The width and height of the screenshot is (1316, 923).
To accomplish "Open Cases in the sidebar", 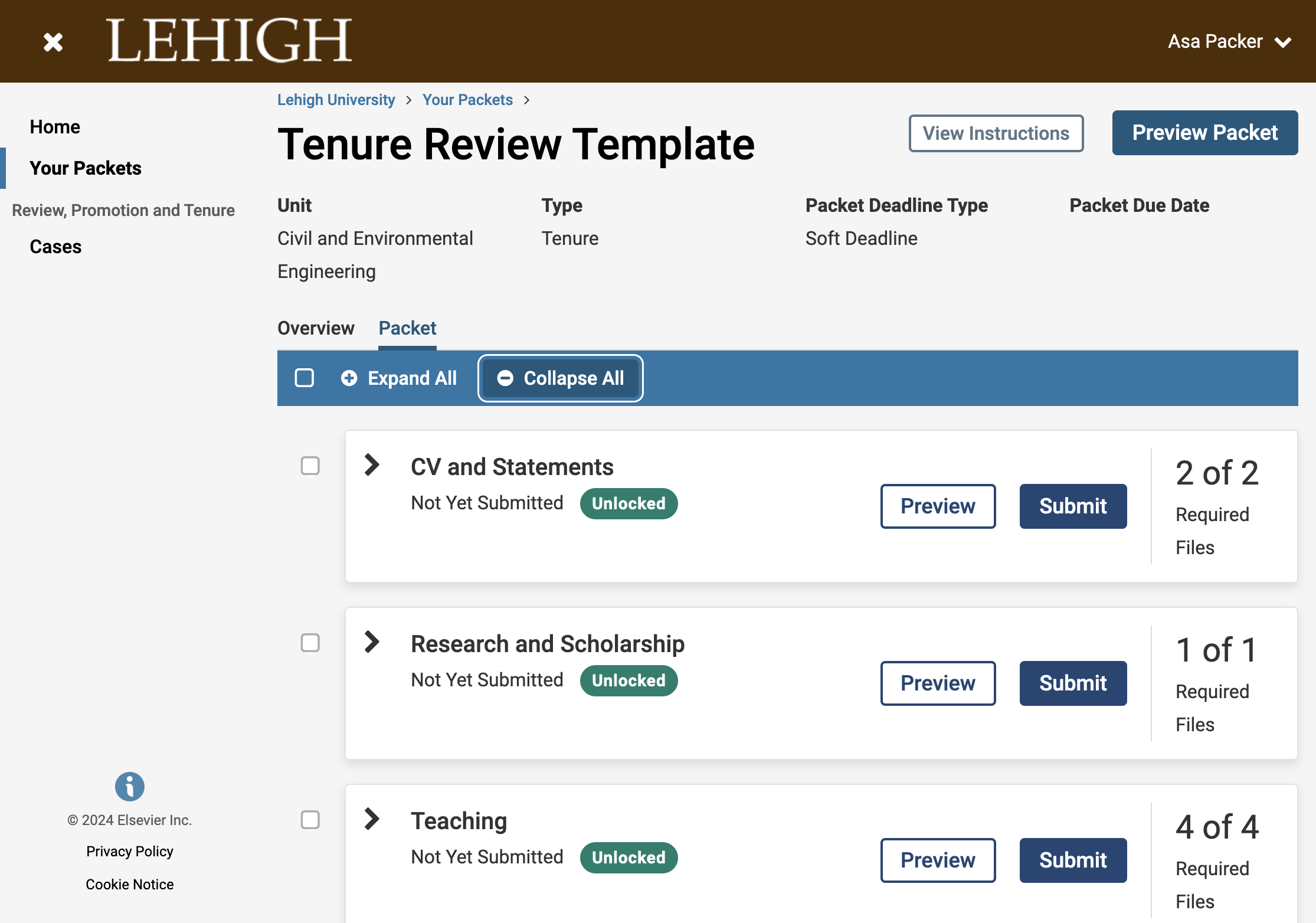I will coord(55,247).
